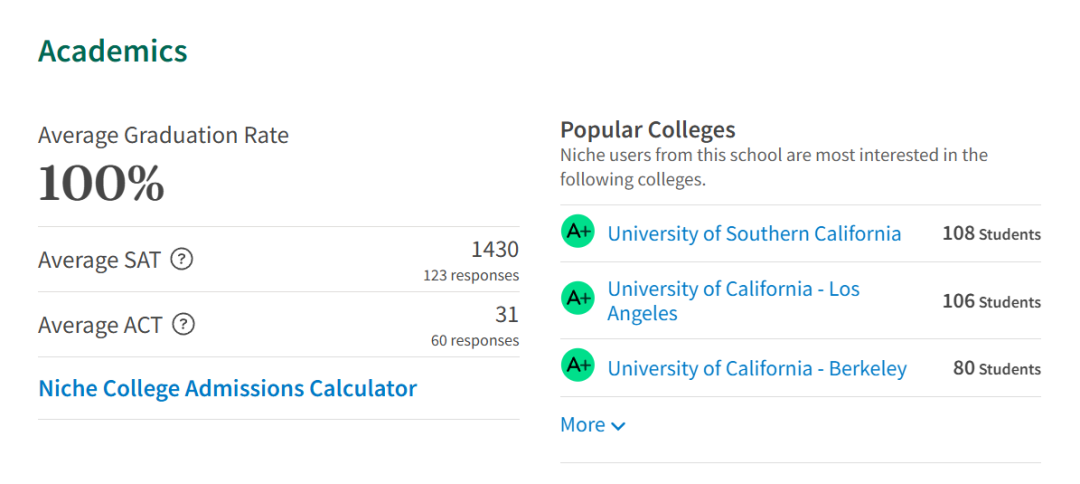Click the Average SAT help question-mark icon
This screenshot has height=484, width=1080.
pyautogui.click(x=181, y=260)
